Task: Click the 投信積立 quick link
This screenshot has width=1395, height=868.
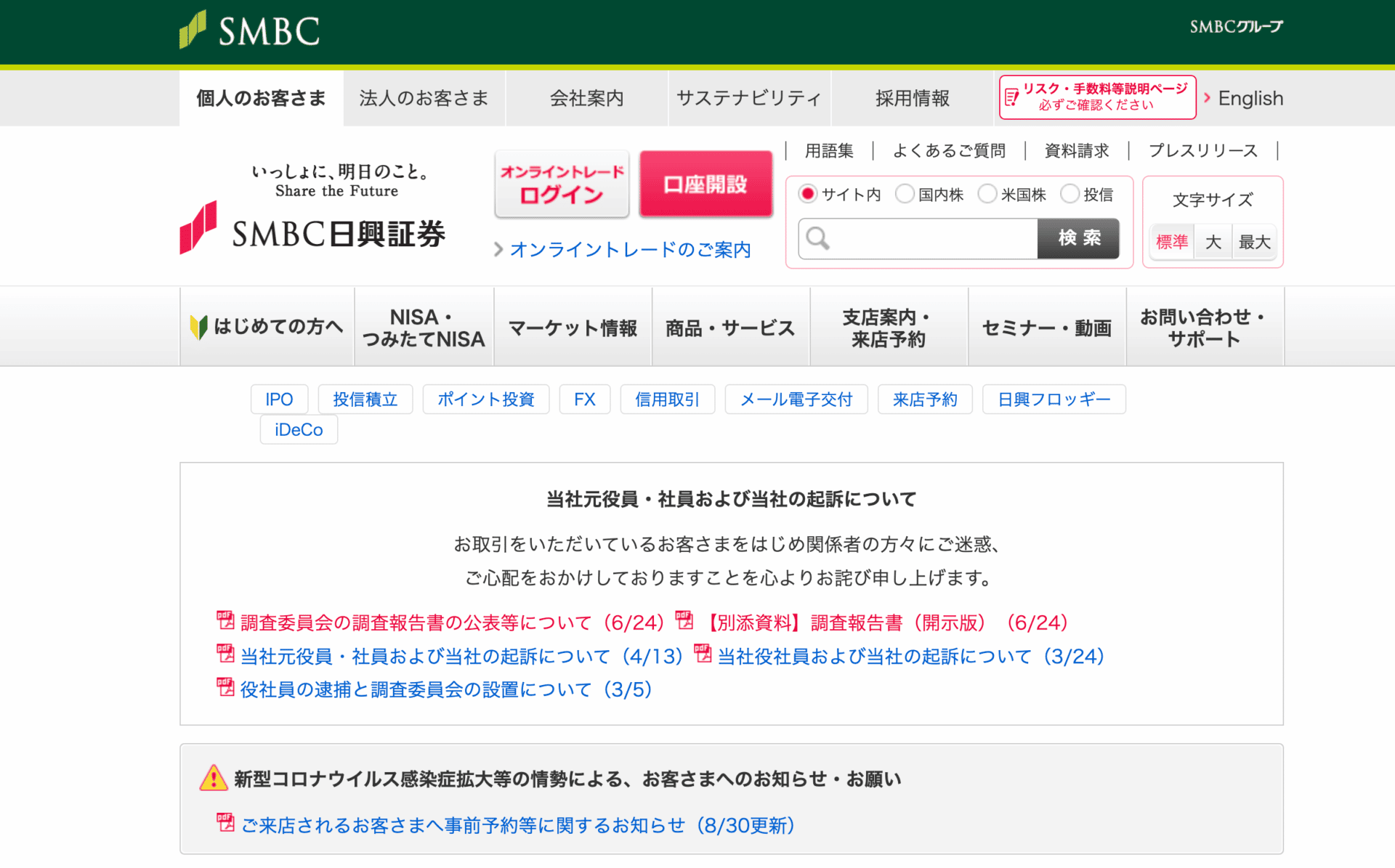Action: 365,399
